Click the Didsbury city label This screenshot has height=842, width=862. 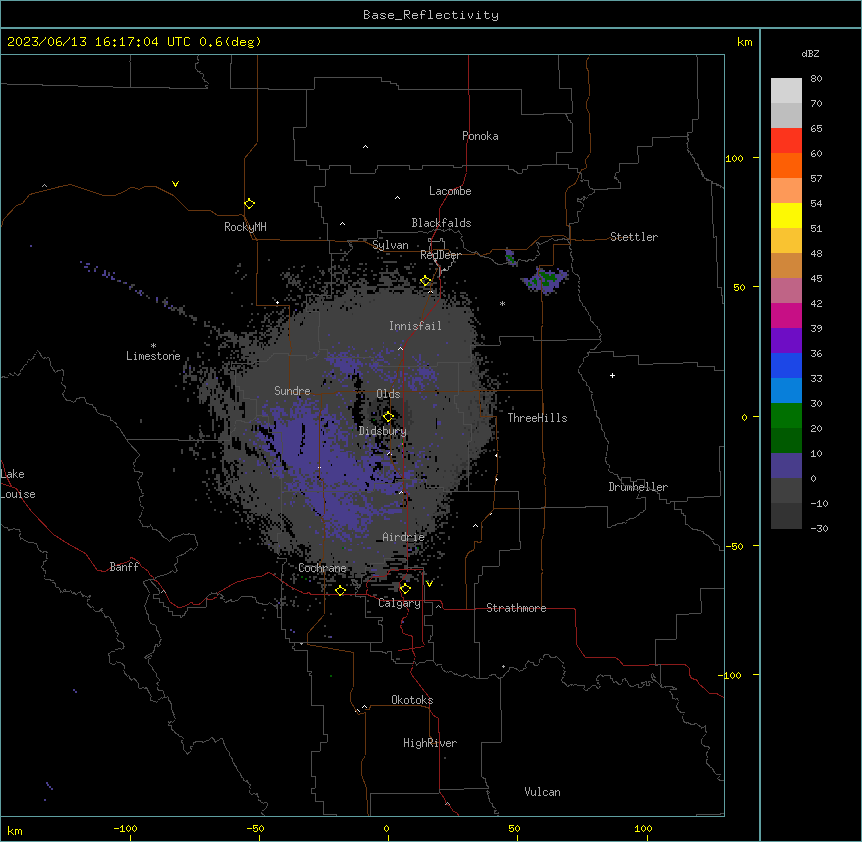click(x=383, y=431)
